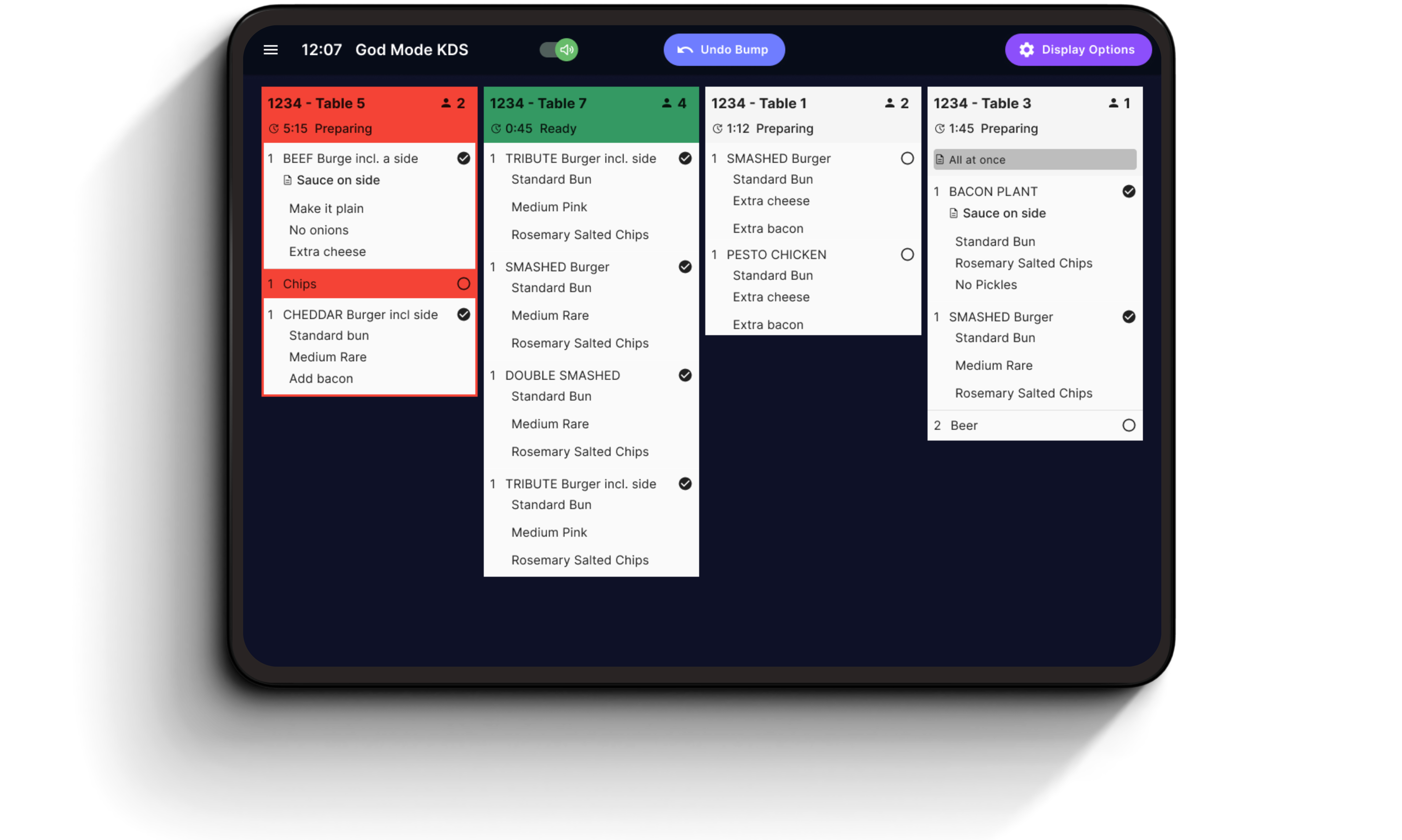Toggle the sound notification switch

coord(559,50)
